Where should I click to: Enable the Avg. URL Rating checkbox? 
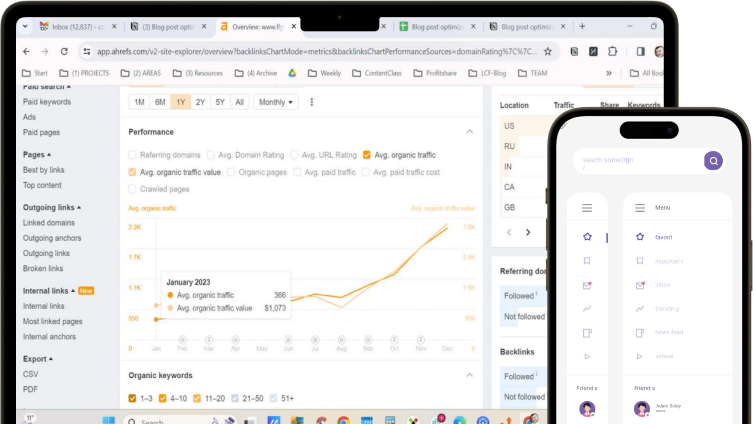tap(294, 155)
